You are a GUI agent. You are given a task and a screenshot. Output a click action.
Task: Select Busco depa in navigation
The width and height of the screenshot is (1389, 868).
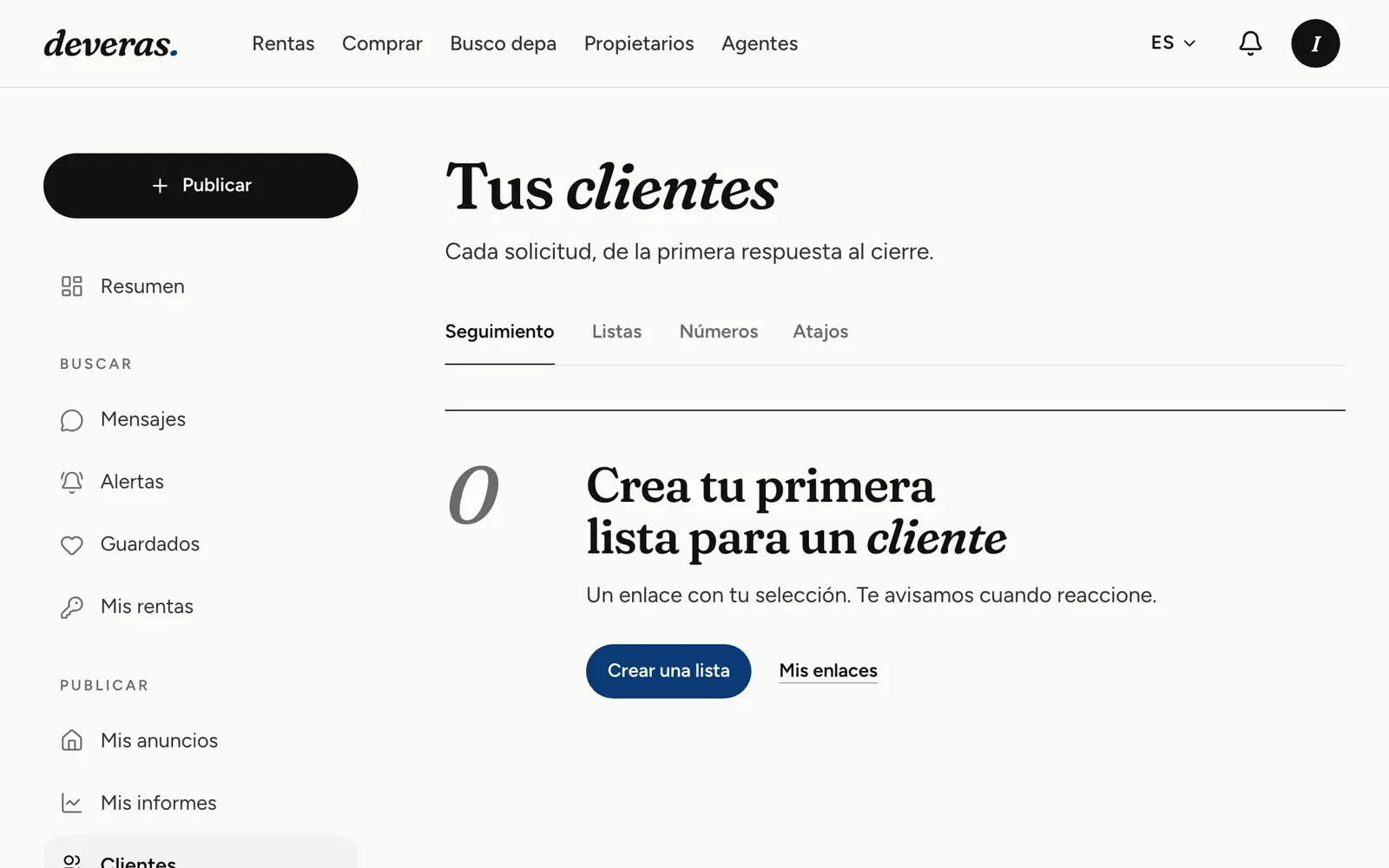pyautogui.click(x=503, y=43)
